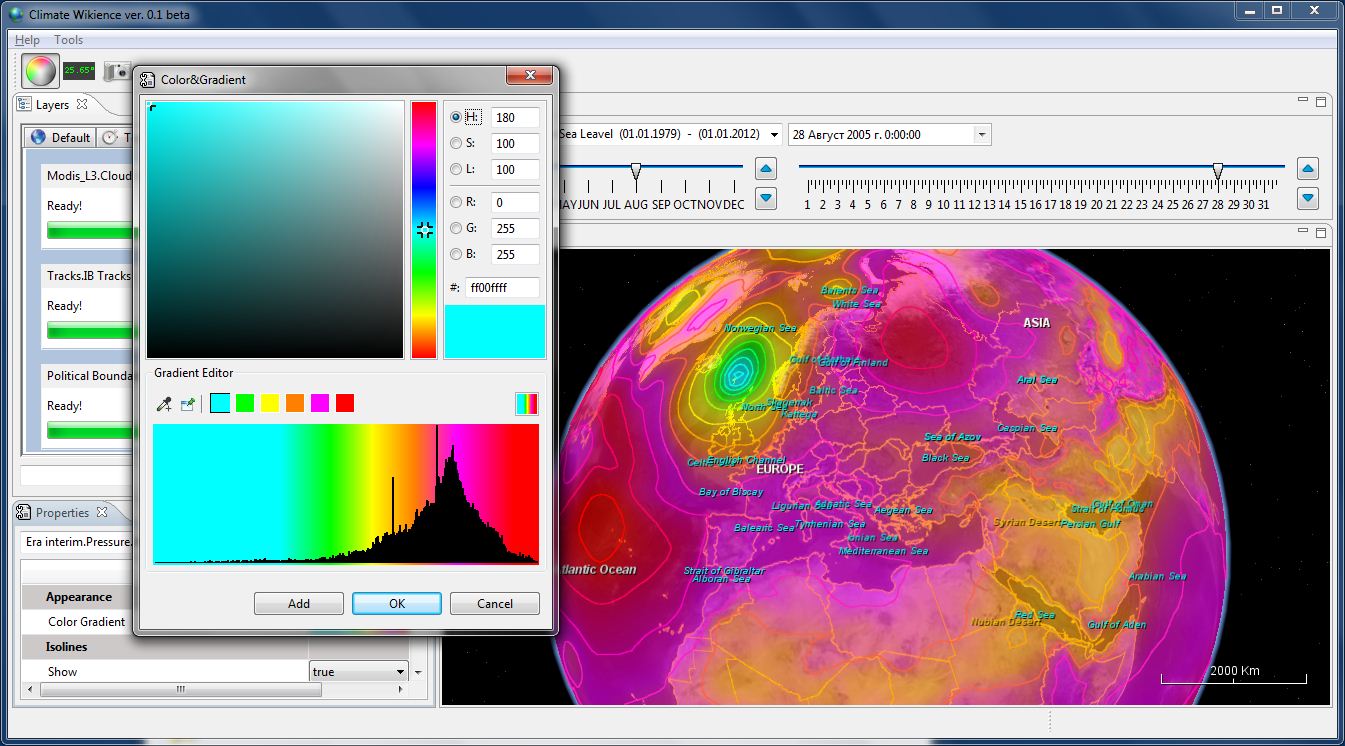Click the day slider thumb at 28

(1217, 172)
